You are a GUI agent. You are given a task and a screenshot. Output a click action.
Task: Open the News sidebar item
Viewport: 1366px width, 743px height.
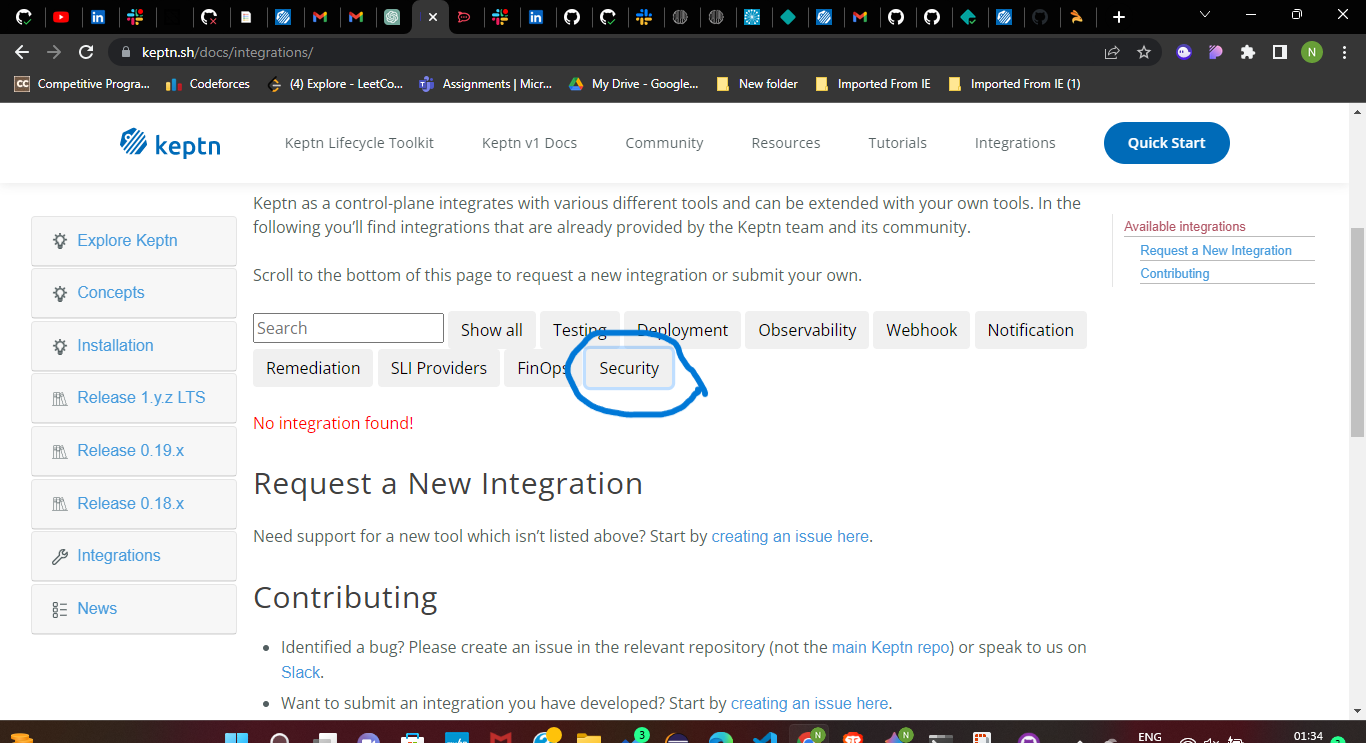[x=97, y=608]
